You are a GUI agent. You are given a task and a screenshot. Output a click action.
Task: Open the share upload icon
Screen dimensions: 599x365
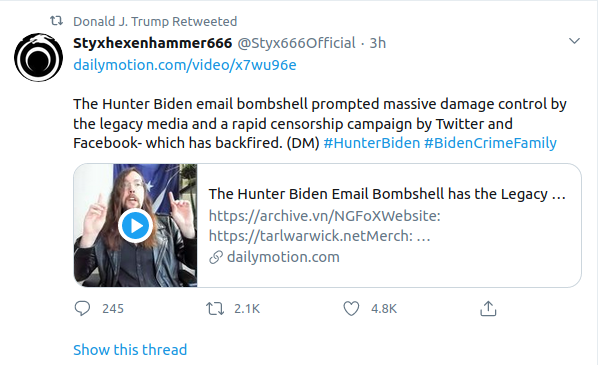(x=488, y=308)
